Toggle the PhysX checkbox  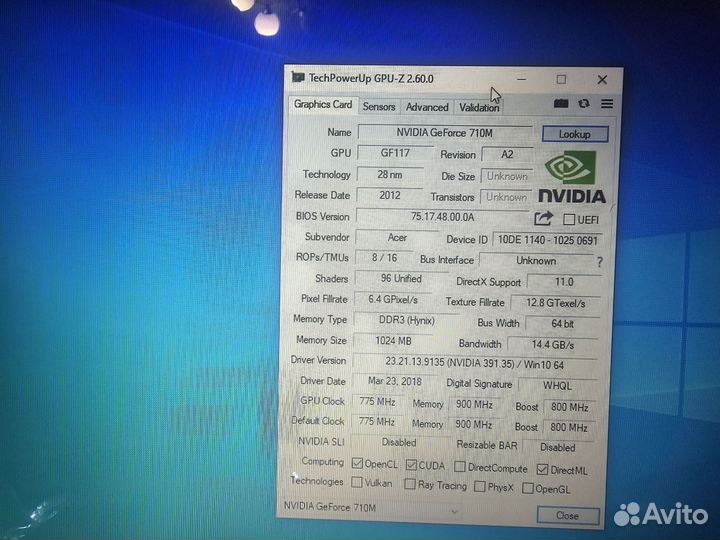coord(480,486)
